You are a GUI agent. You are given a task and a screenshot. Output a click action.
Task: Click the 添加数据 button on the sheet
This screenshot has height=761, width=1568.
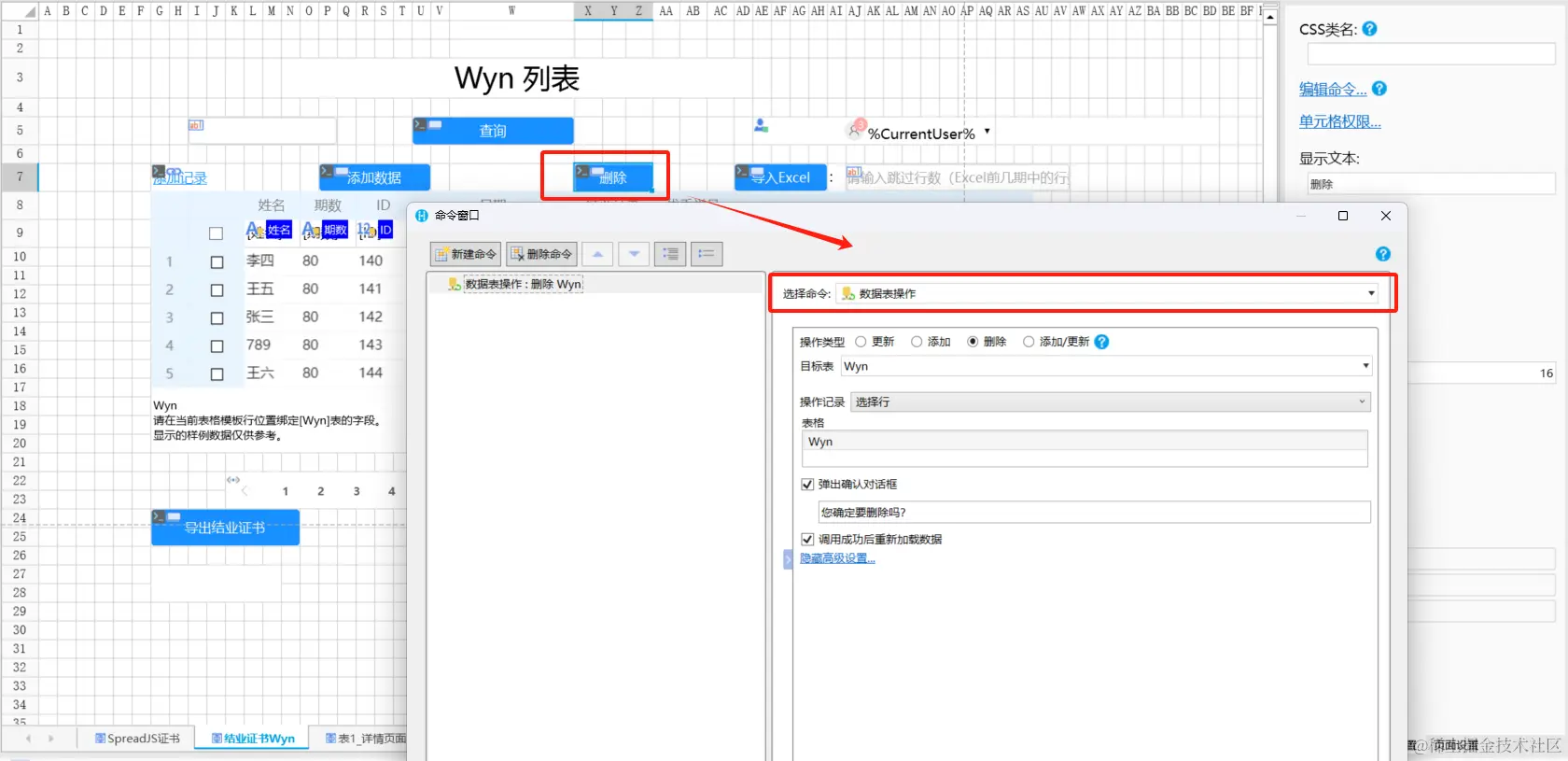[374, 177]
